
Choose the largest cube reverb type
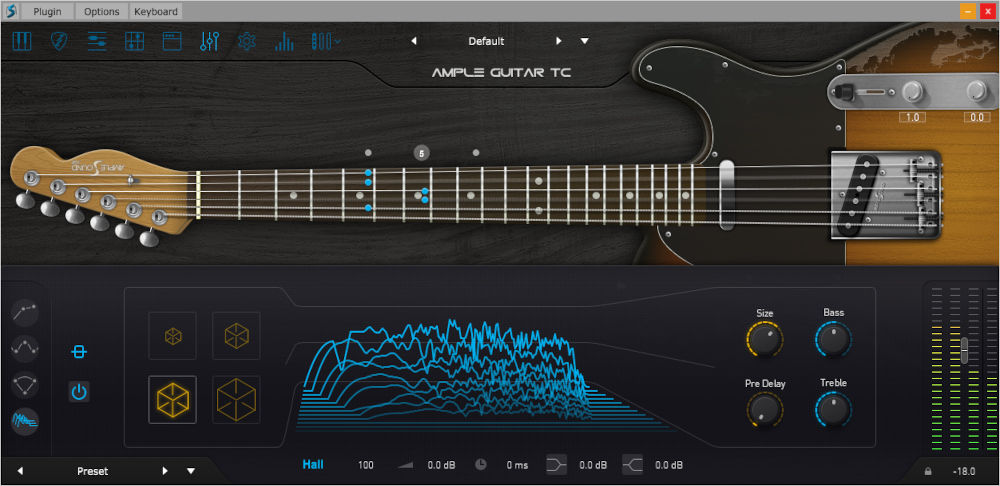pos(237,400)
